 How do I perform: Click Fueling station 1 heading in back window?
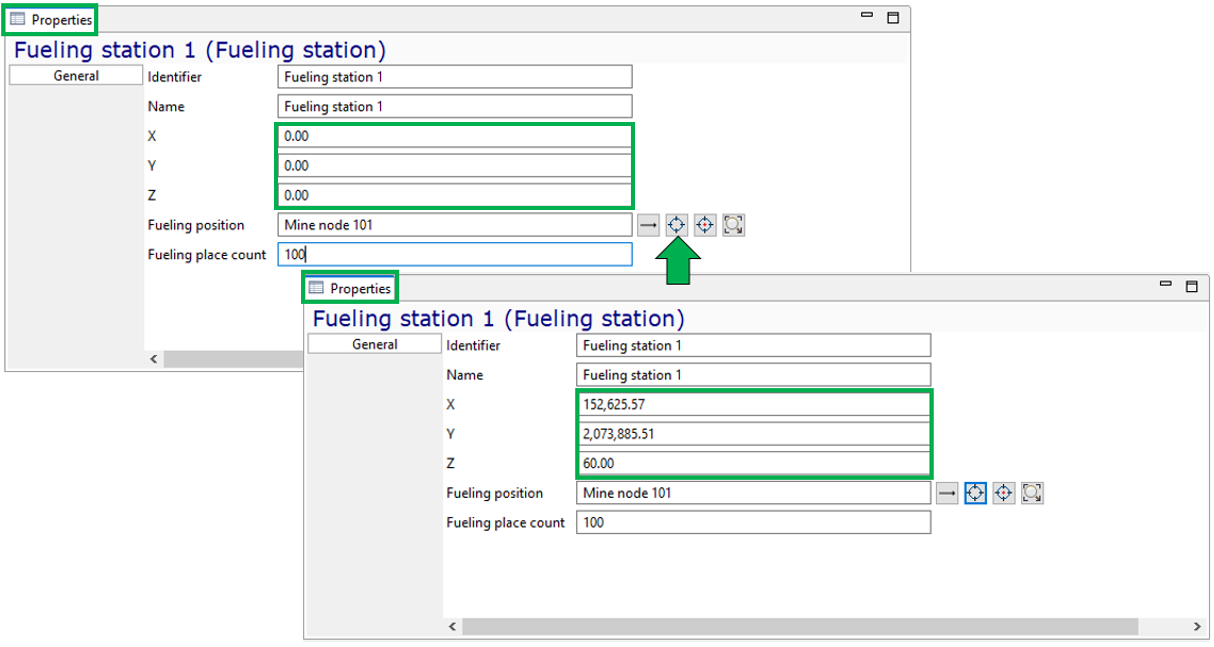click(199, 50)
